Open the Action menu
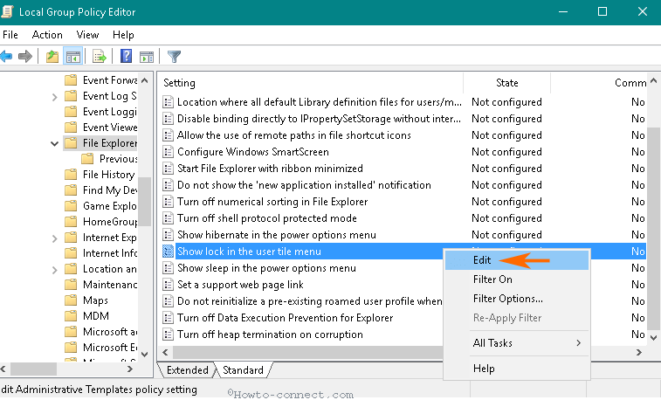661x400 pixels. pyautogui.click(x=47, y=35)
